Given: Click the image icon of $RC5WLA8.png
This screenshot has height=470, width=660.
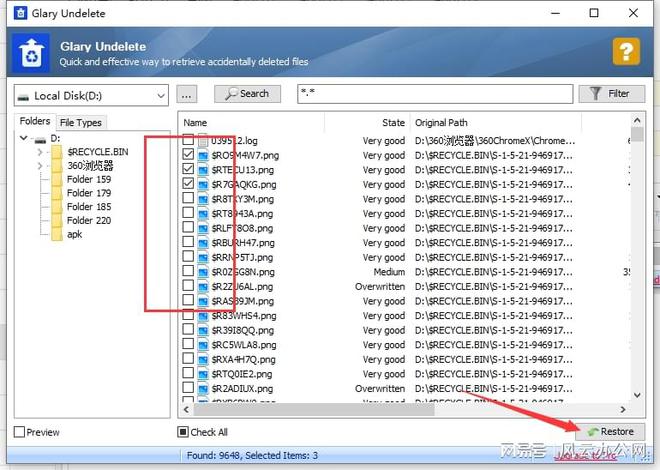Looking at the screenshot, I should tap(203, 345).
